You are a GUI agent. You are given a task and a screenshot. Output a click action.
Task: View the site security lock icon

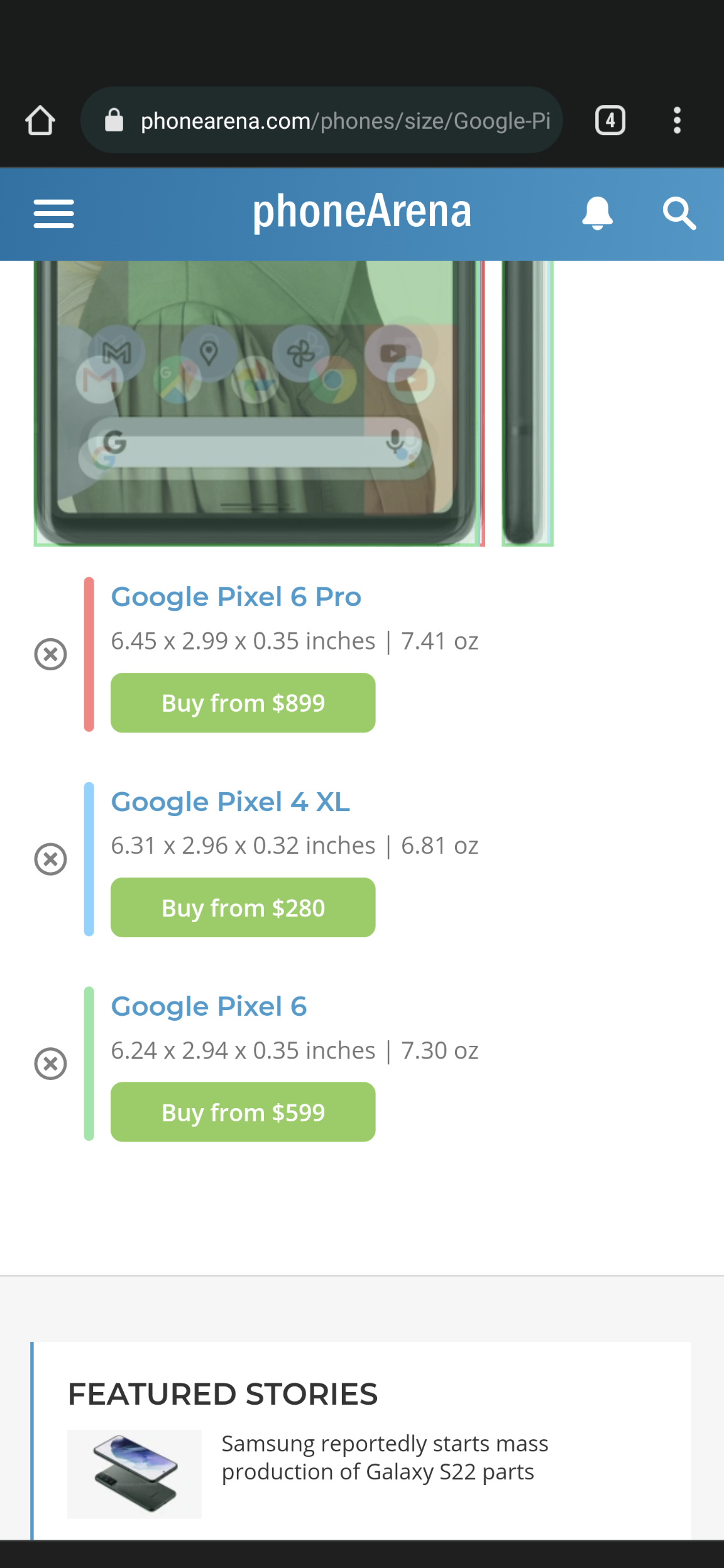(x=114, y=119)
